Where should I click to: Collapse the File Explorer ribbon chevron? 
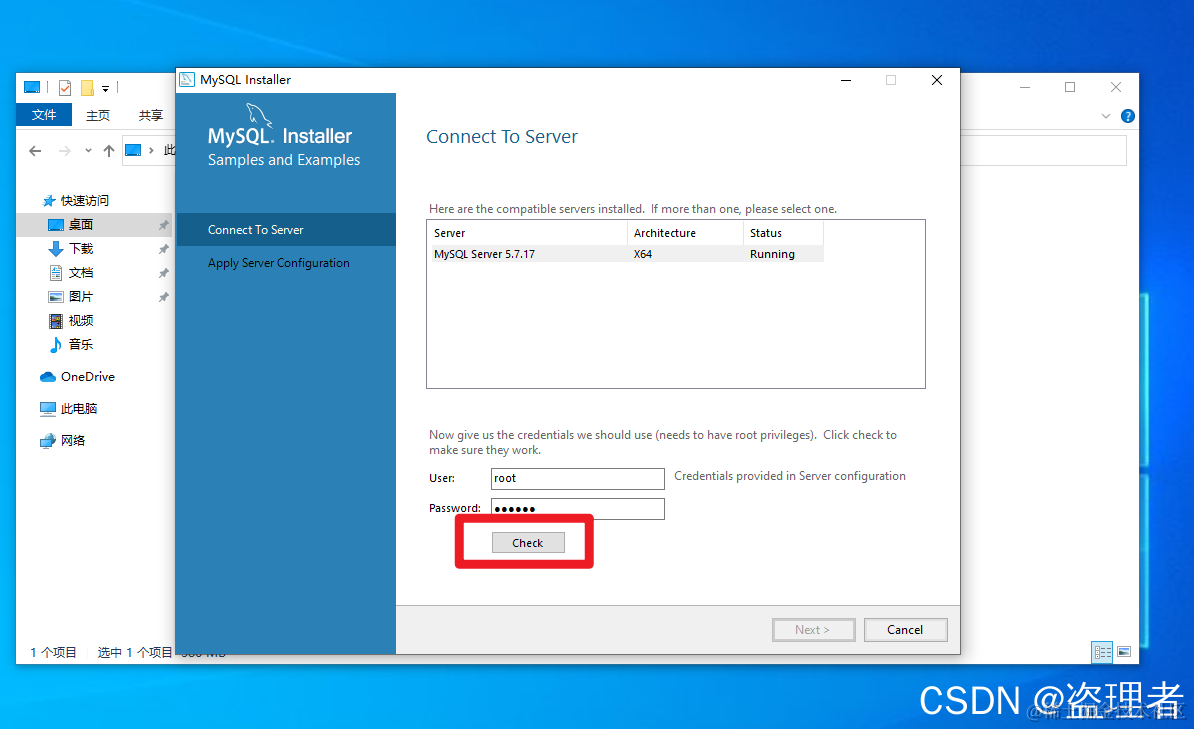(1106, 116)
